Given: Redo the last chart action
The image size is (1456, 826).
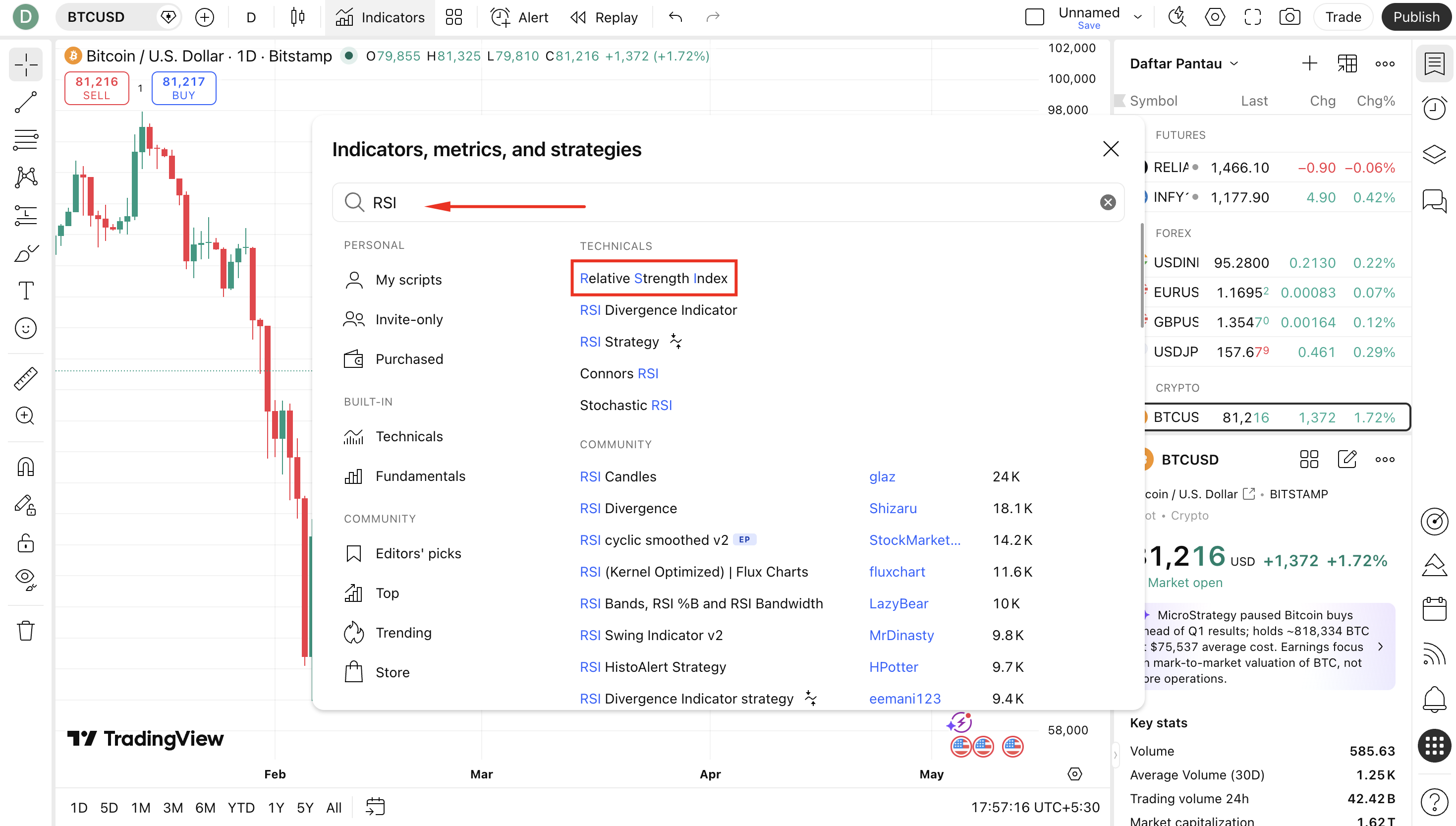Looking at the screenshot, I should point(713,17).
